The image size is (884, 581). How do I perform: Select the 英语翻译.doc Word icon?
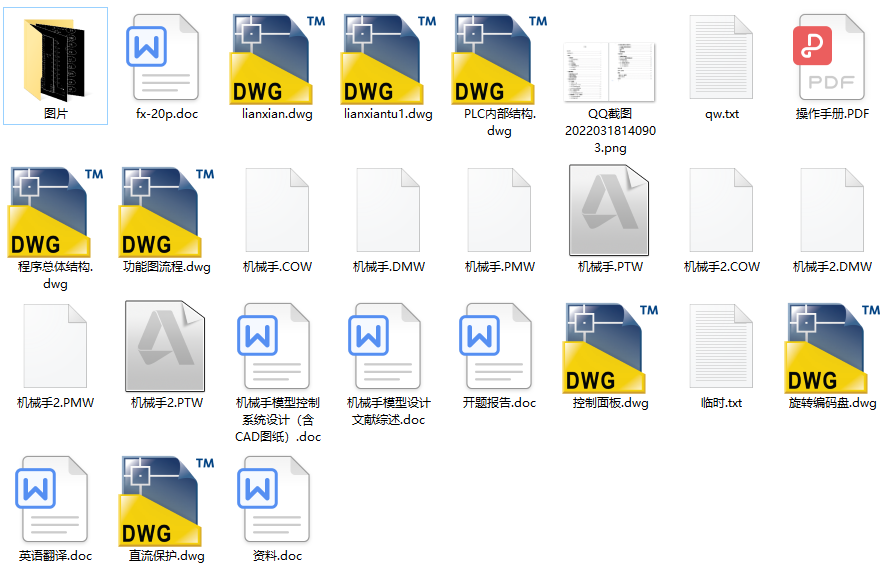coord(52,500)
